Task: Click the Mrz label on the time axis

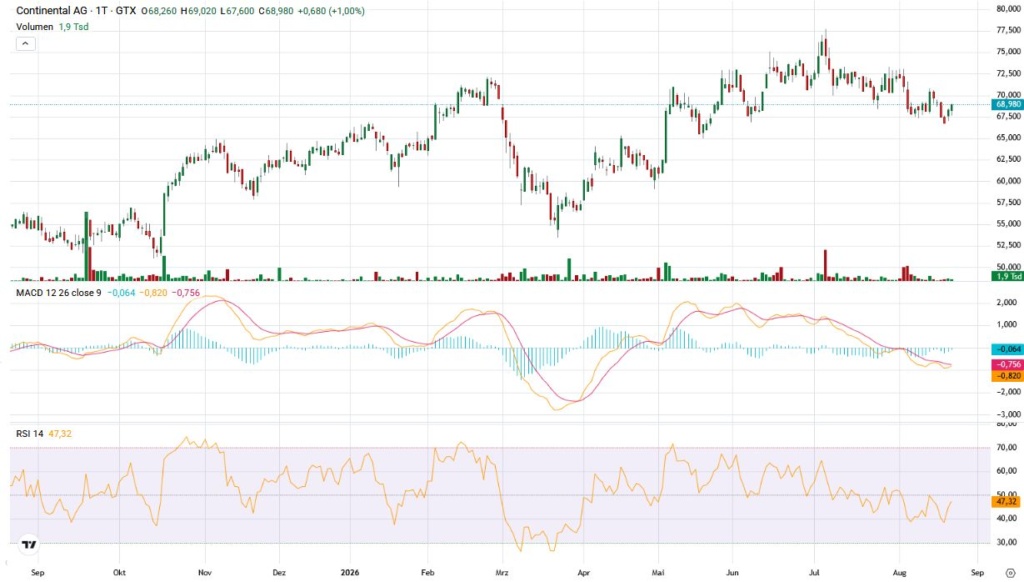Action: 502,572
